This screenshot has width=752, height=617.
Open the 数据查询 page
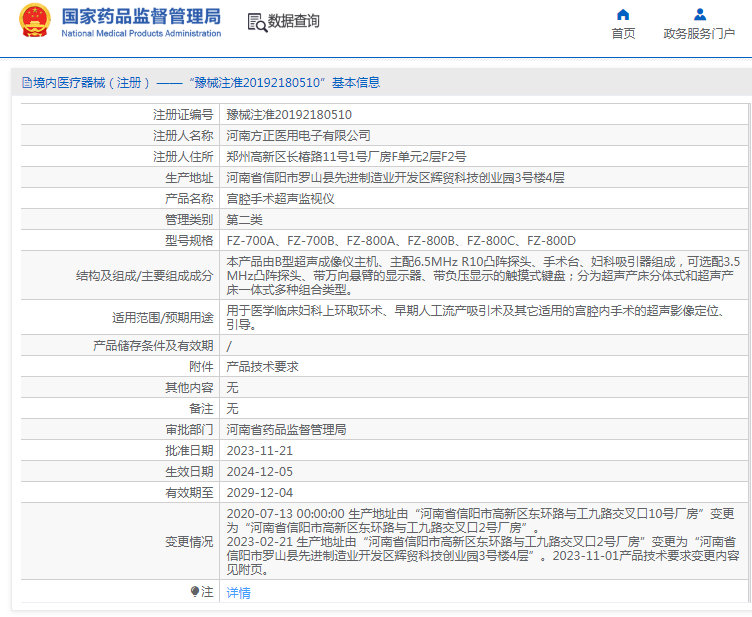coord(293,21)
